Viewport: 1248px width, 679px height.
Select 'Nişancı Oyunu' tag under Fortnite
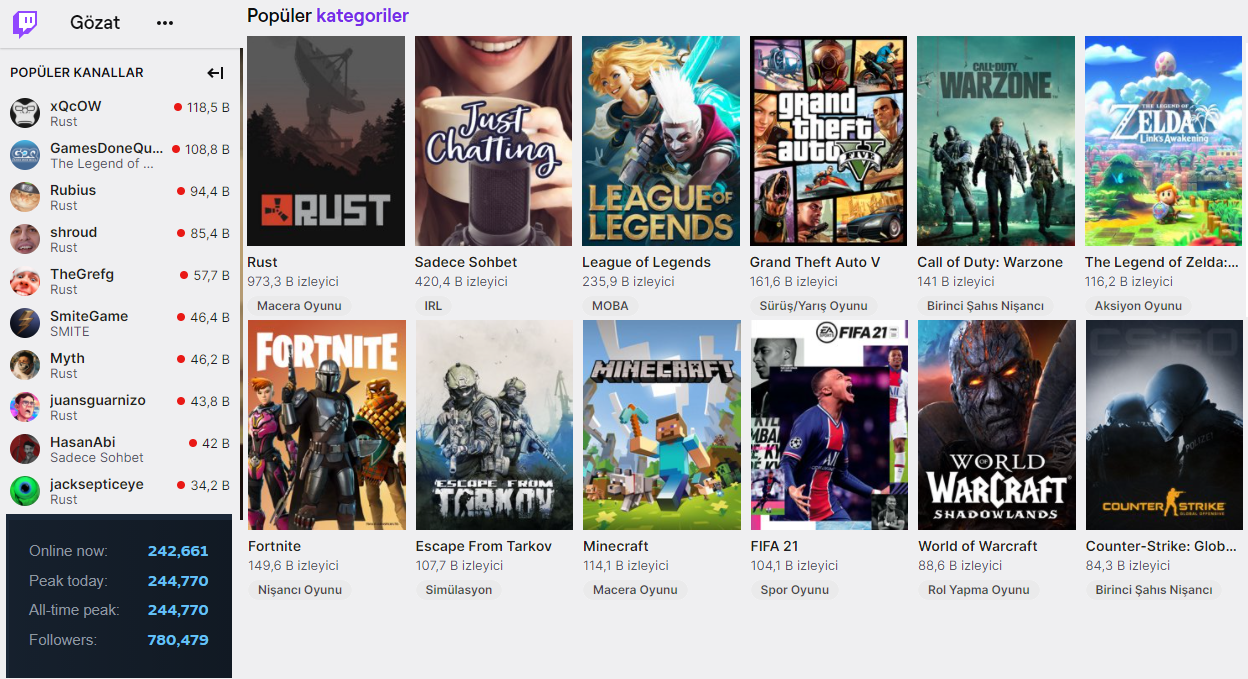coord(300,590)
